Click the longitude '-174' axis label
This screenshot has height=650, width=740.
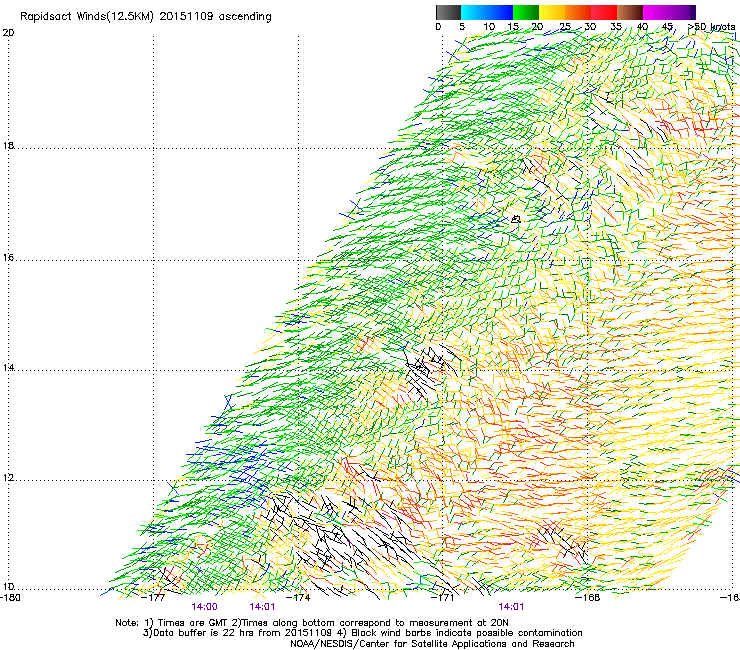click(299, 598)
